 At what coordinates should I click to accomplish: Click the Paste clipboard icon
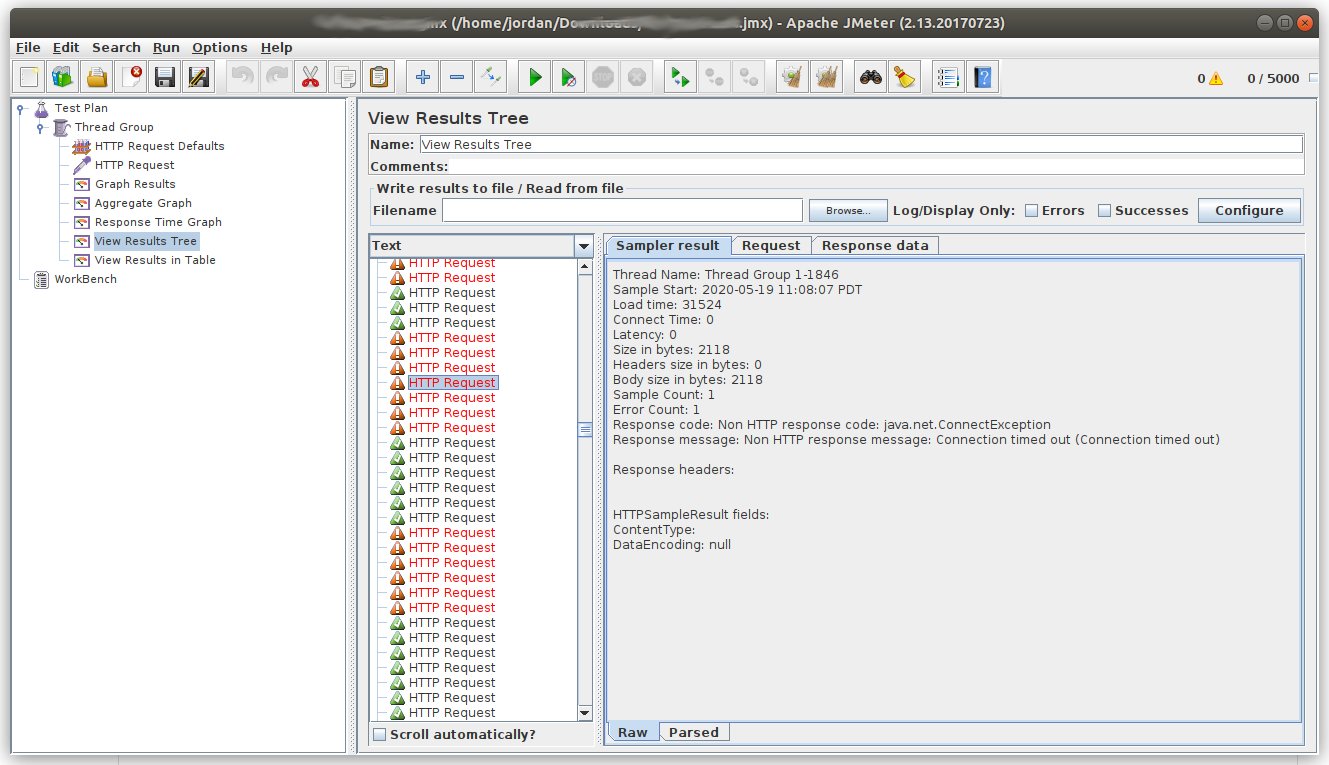point(379,77)
